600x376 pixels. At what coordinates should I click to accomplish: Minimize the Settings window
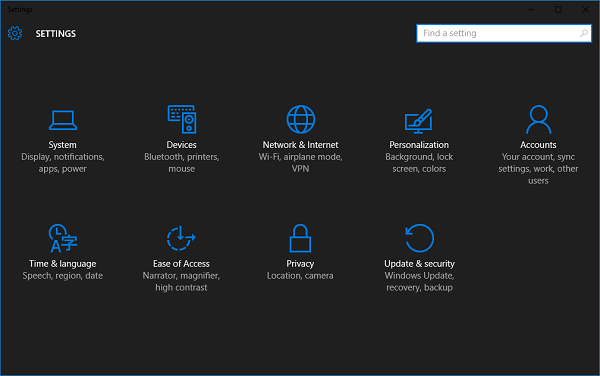click(x=531, y=10)
